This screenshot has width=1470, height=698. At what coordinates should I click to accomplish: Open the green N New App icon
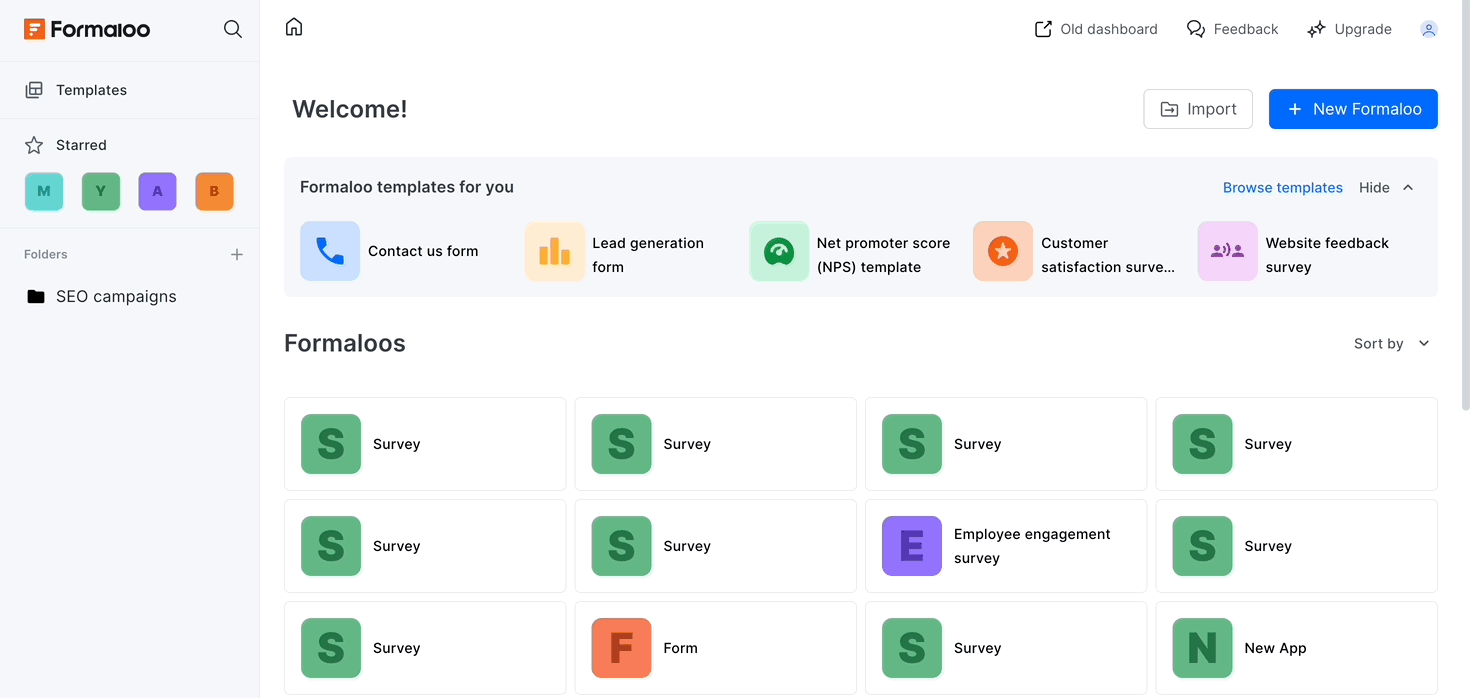pyautogui.click(x=1203, y=648)
